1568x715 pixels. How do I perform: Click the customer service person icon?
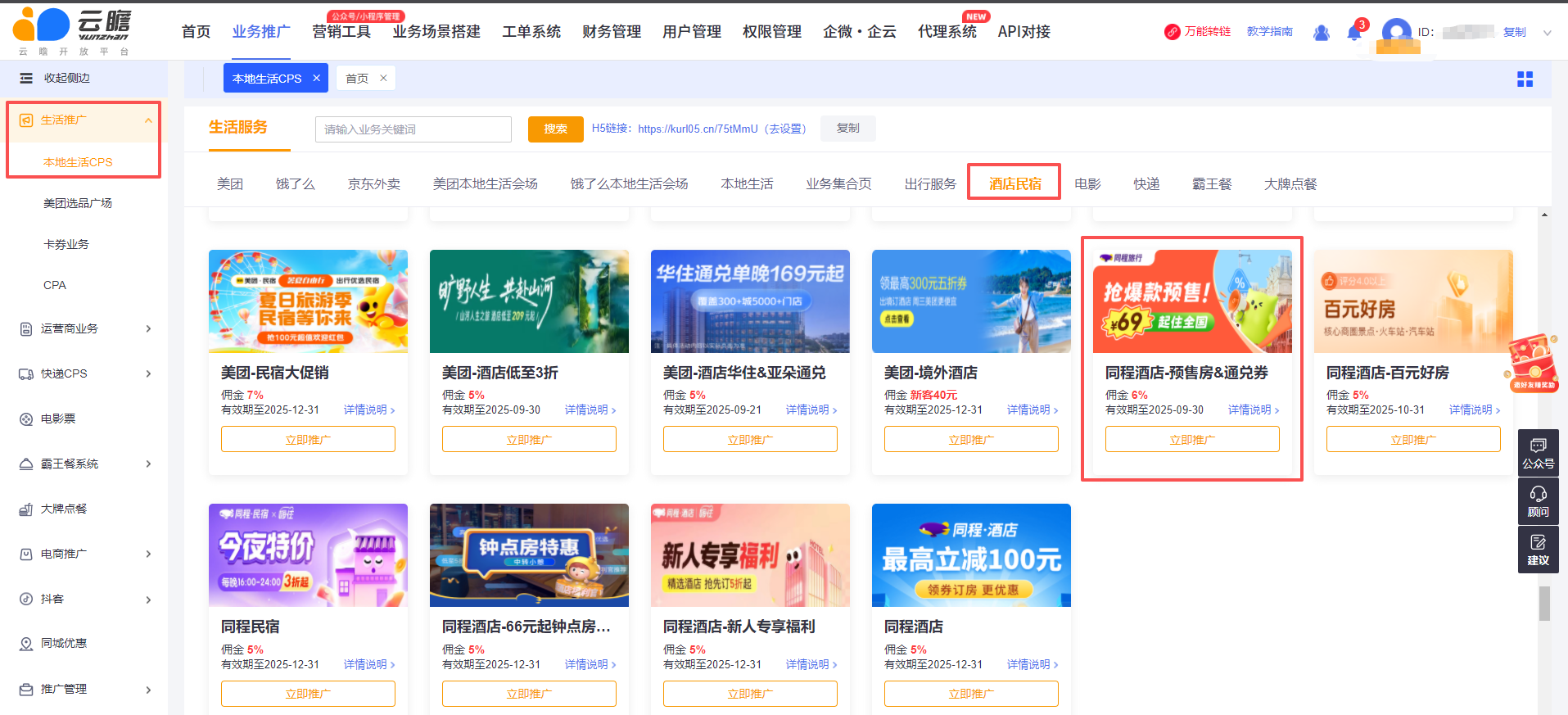1322,33
